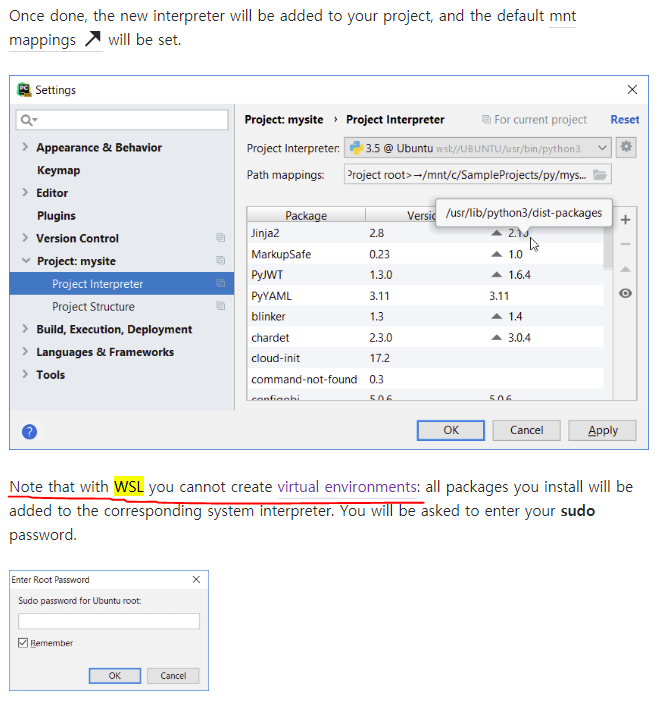This screenshot has width=658, height=703.
Task: Select the command-not-found package row
Action: coord(425,379)
